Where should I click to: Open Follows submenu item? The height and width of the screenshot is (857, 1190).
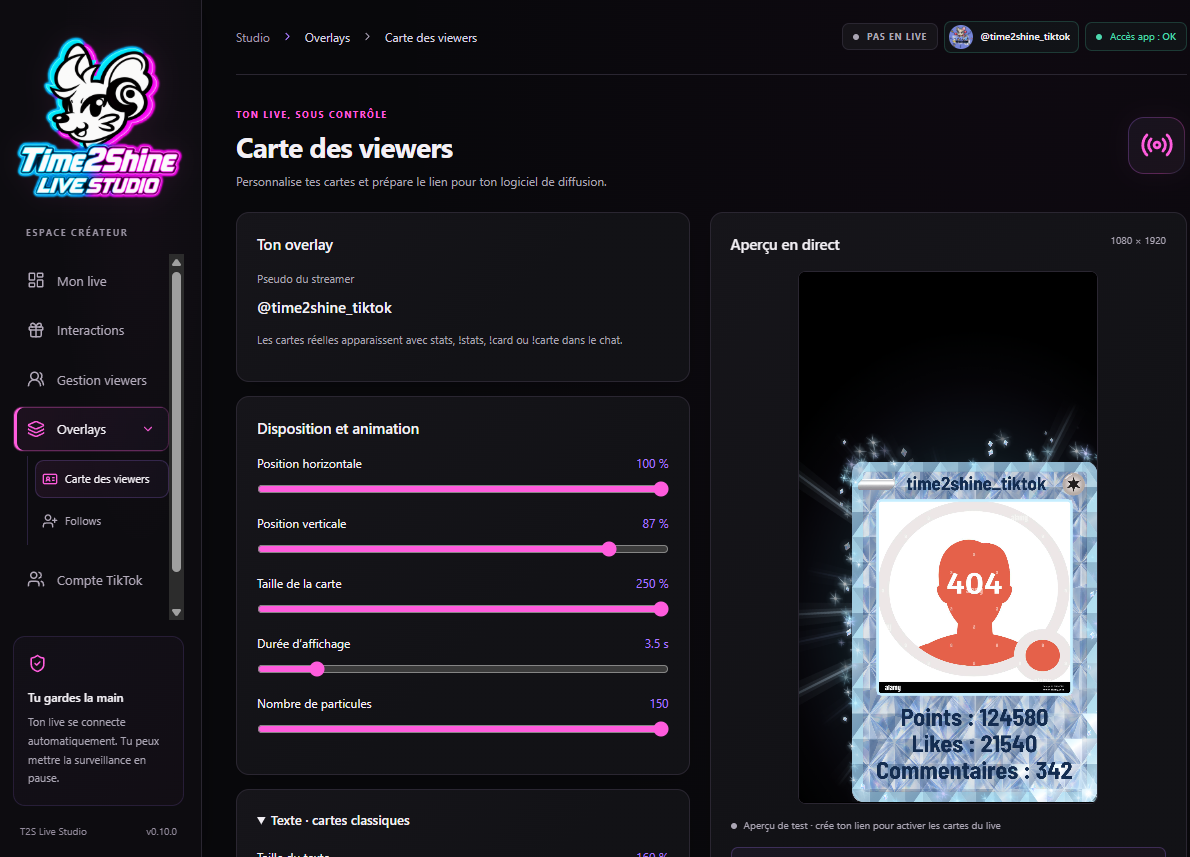pyautogui.click(x=102, y=521)
